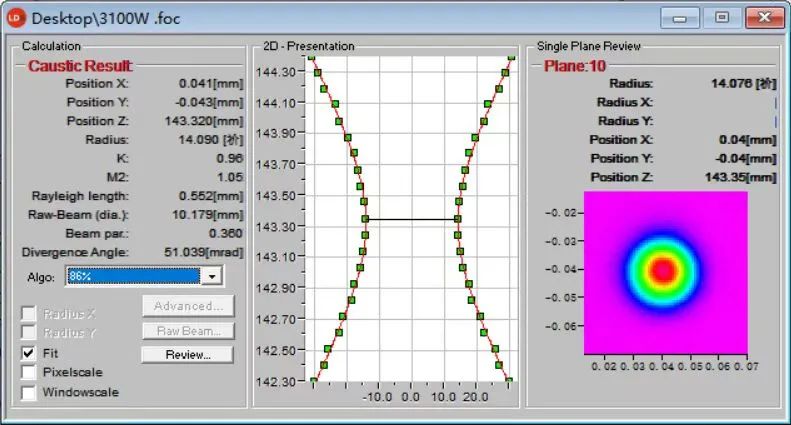This screenshot has height=425, width=791.
Task: Uncheck the Fit checkbox
Action: tap(29, 354)
